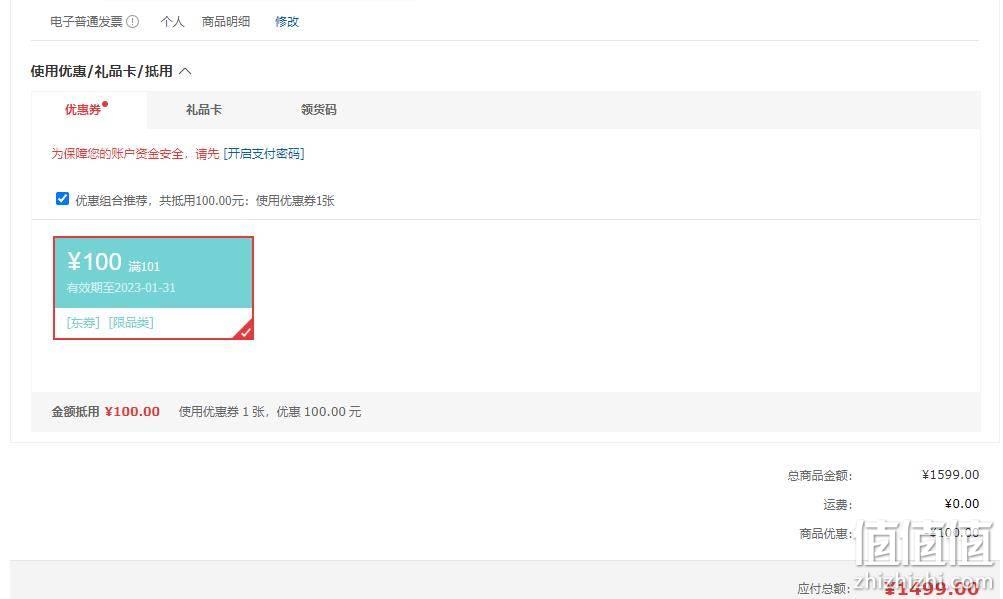Image resolution: width=1003 pixels, height=599 pixels.
Task: Click the 电子普通发票 label
Action: [x=86, y=22]
